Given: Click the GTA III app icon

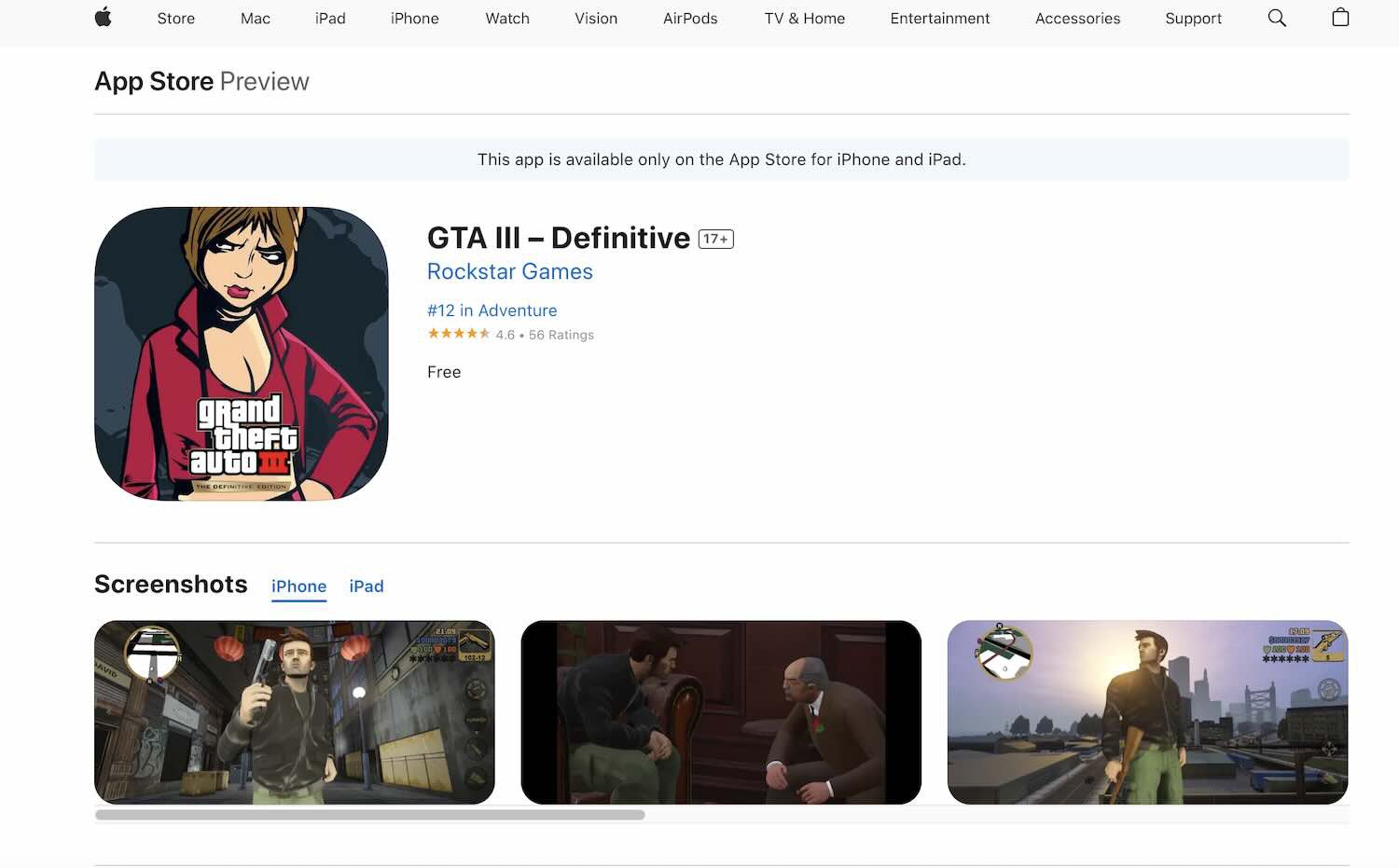Looking at the screenshot, I should click(x=242, y=353).
